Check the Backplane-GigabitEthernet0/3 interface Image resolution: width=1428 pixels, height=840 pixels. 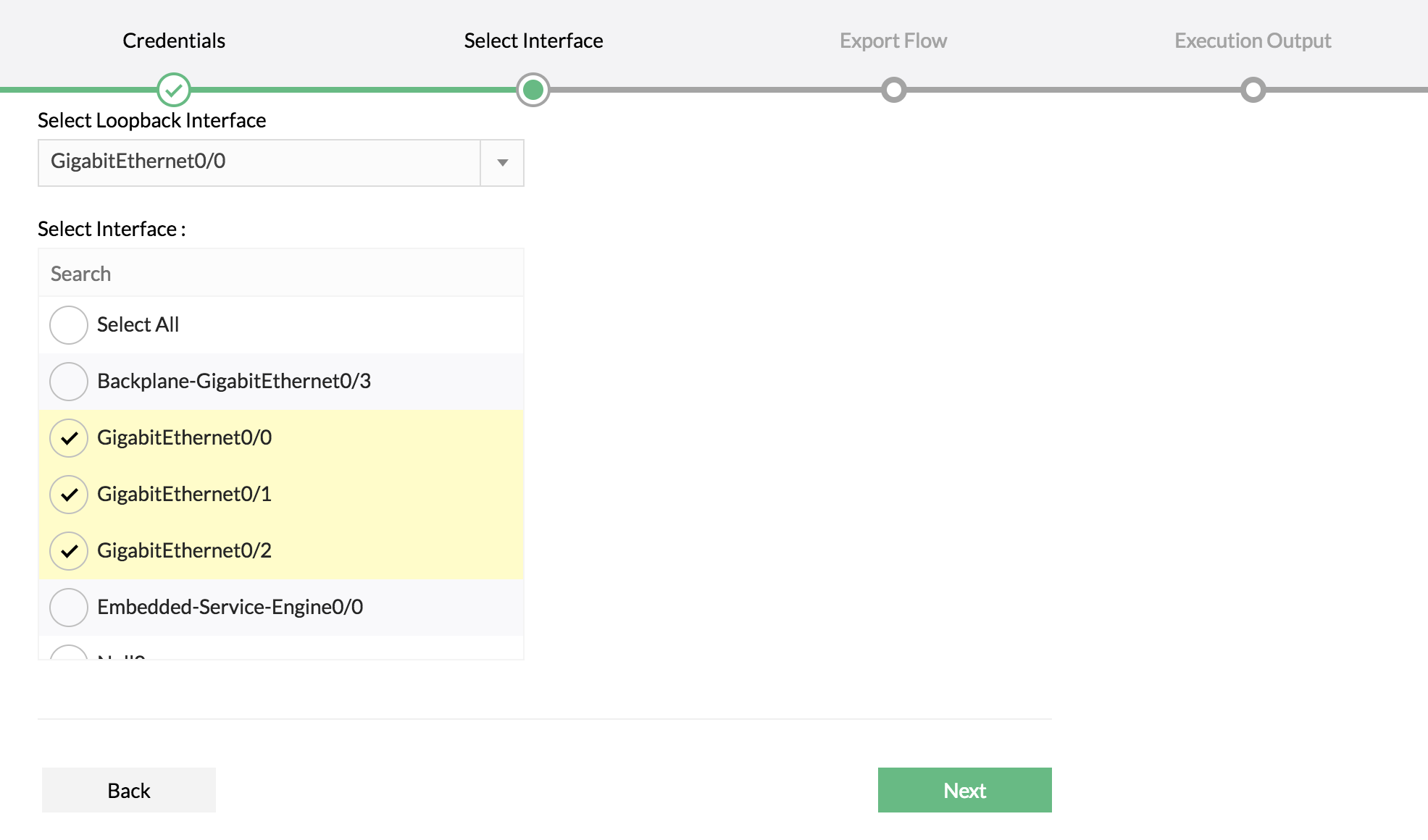click(69, 382)
